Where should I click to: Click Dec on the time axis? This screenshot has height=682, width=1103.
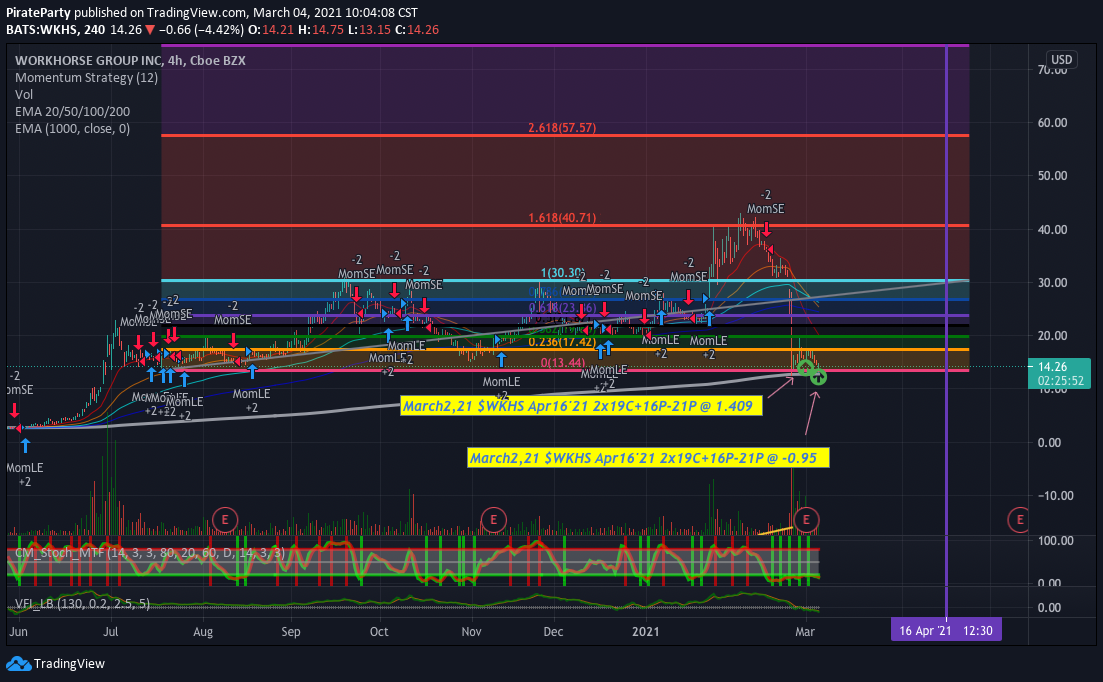point(553,631)
